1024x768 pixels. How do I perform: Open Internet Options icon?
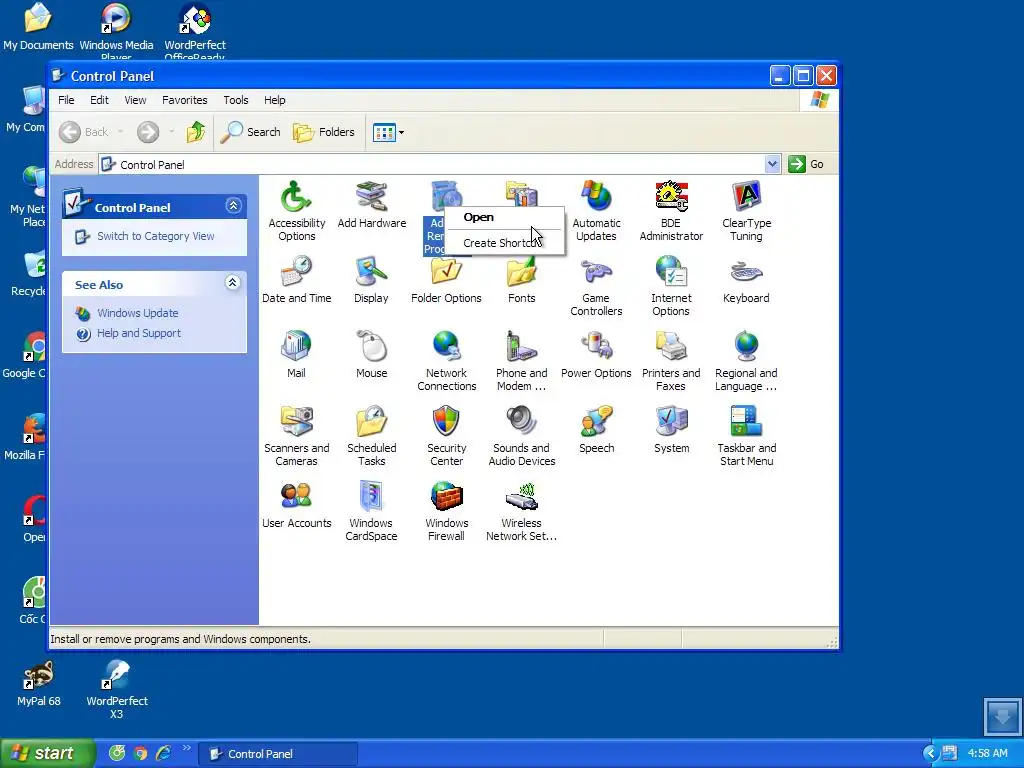pyautogui.click(x=671, y=286)
